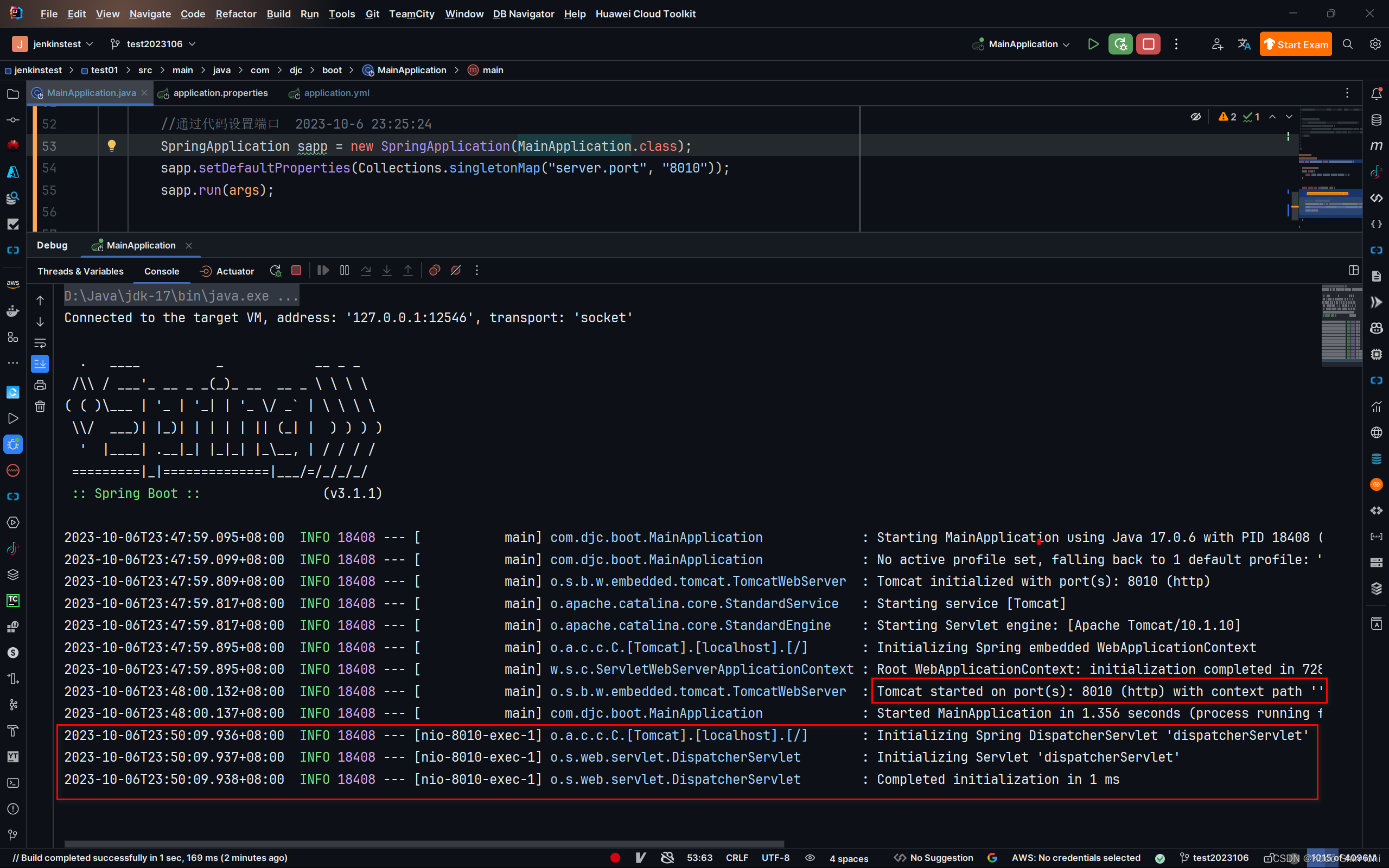The image size is (1389, 868).
Task: Click the editor code minimap
Action: click(x=1330, y=168)
